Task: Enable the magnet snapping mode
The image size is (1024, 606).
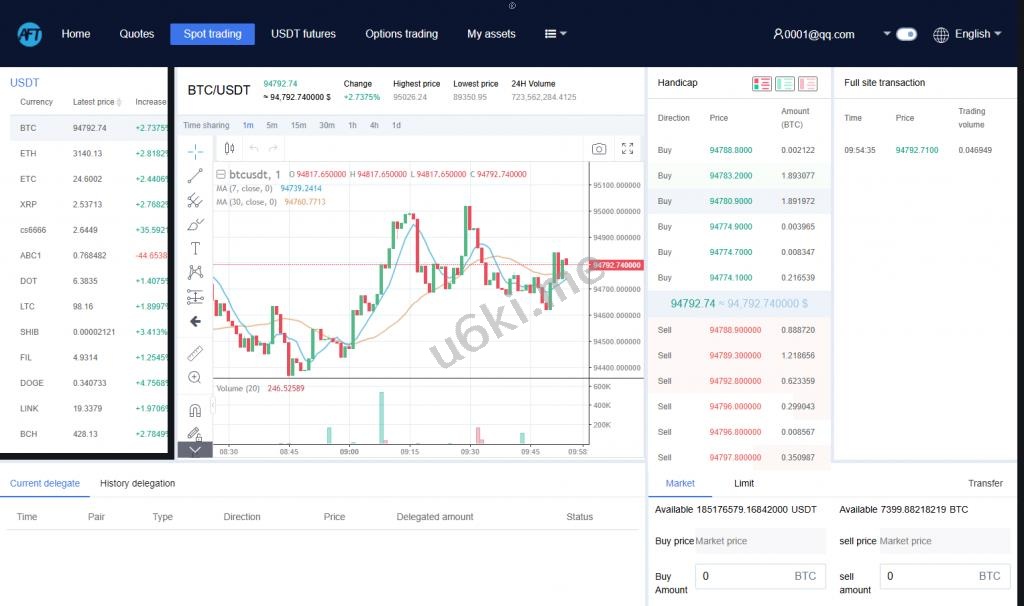Action: tap(195, 410)
